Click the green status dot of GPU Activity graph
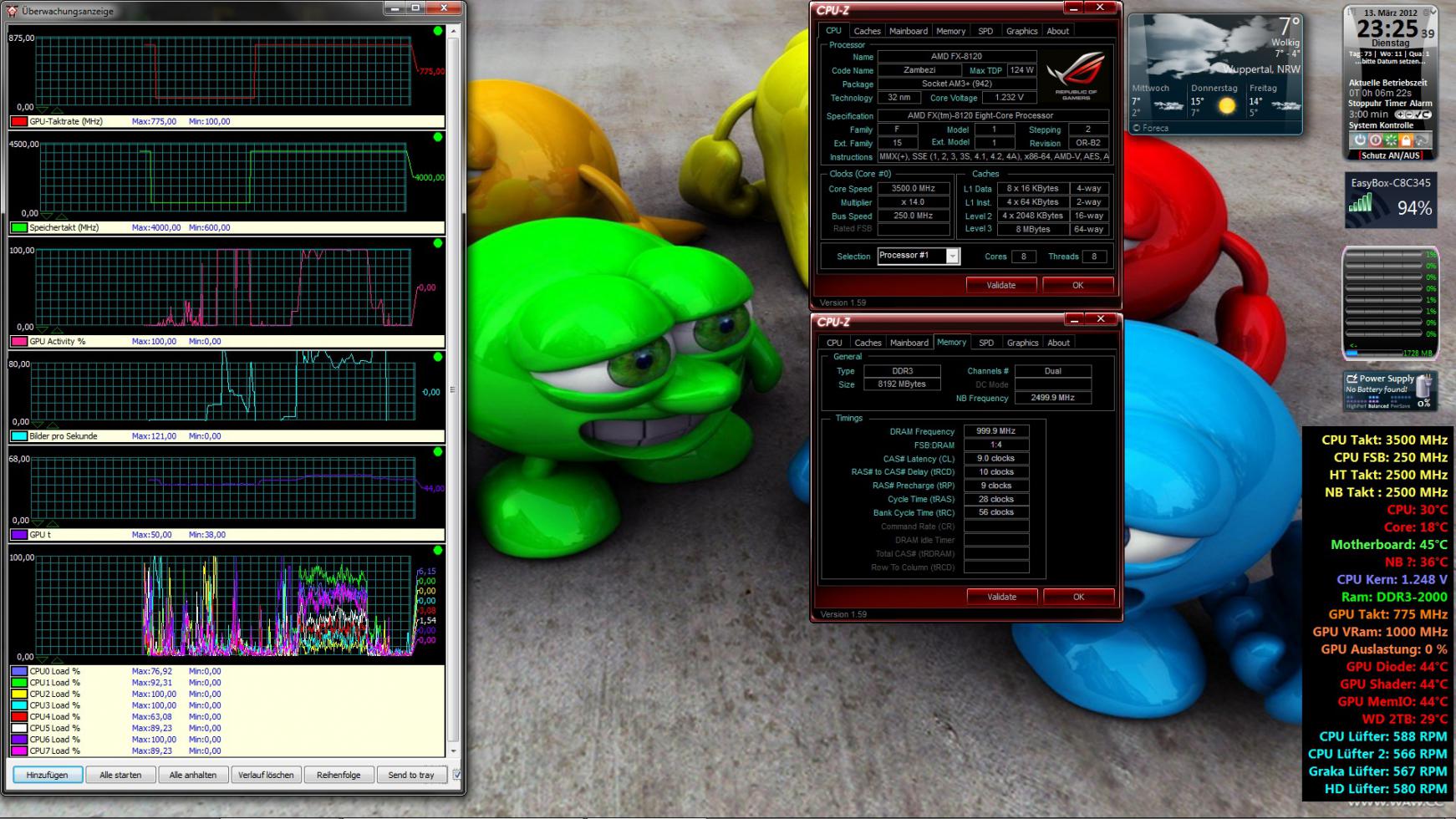 (x=437, y=243)
